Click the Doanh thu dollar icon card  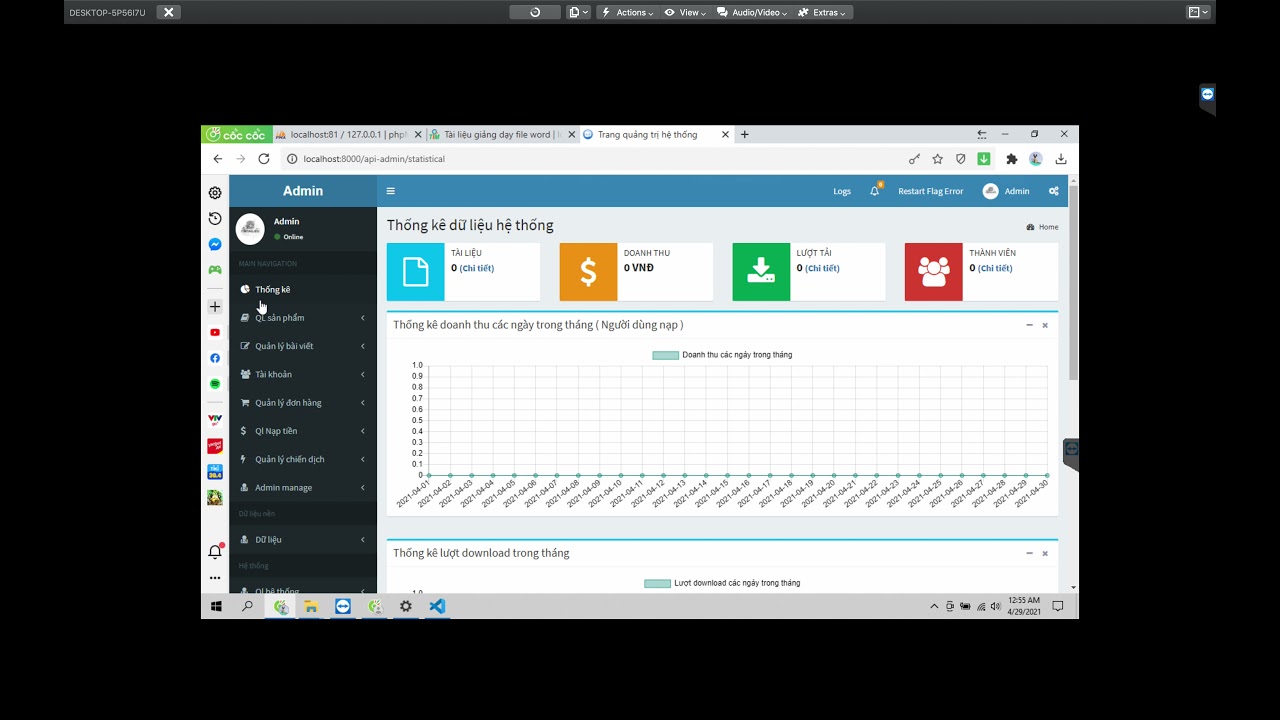click(588, 272)
